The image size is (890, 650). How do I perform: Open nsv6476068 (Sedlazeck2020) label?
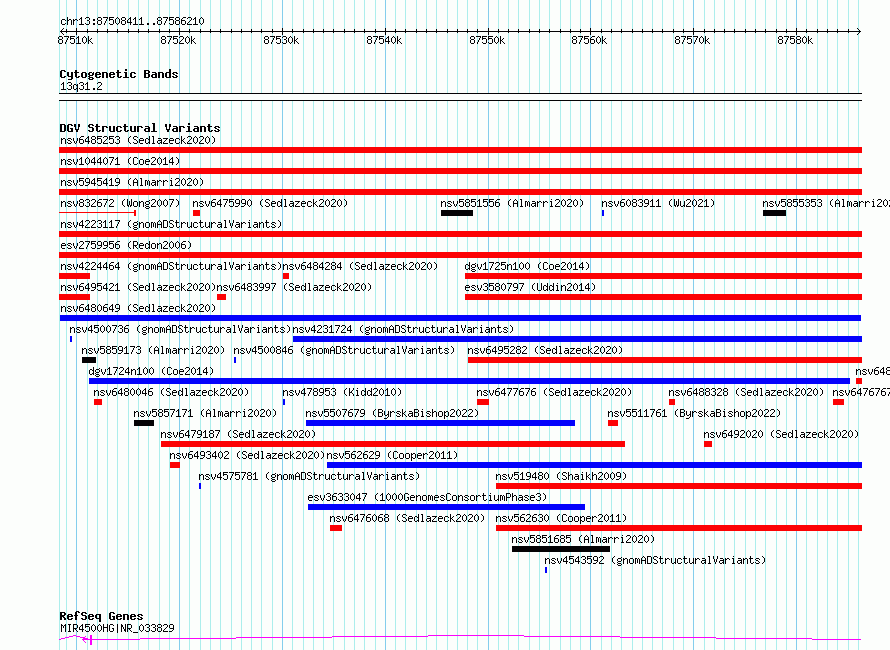(407, 518)
